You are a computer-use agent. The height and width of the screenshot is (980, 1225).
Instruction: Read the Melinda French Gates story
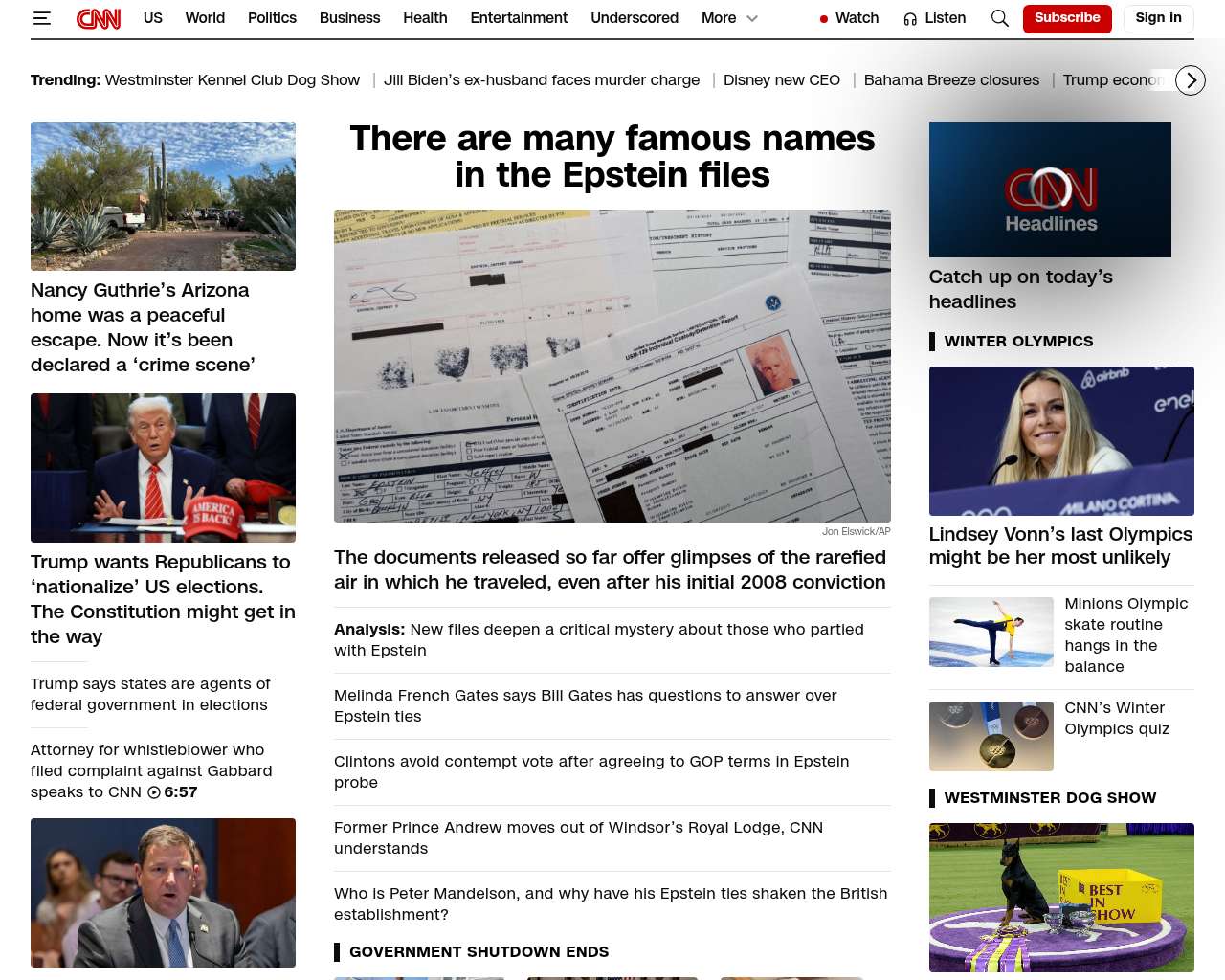coord(586,705)
